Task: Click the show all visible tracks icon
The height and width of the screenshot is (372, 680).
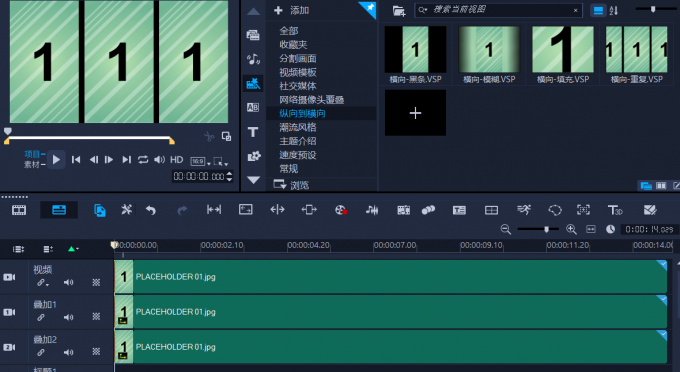Action: tap(18, 249)
